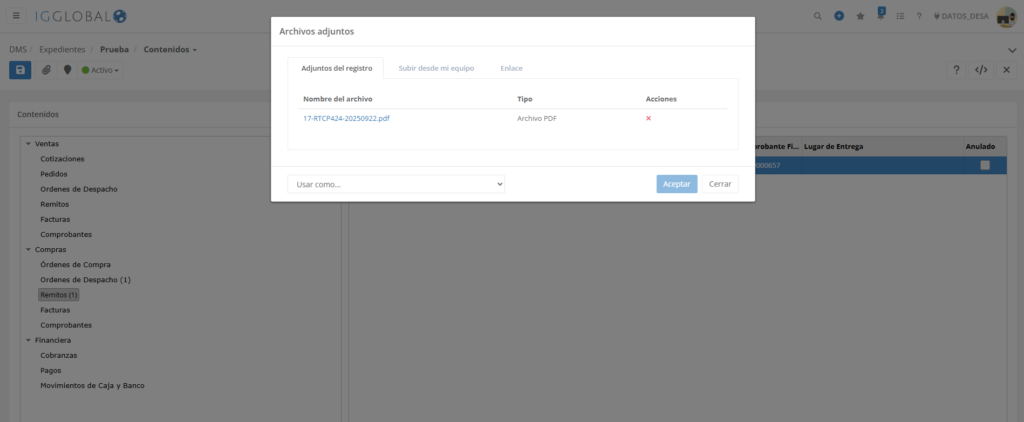This screenshot has width=1024, height=422.
Task: Open the Activo status dropdown
Action: click(x=100, y=70)
